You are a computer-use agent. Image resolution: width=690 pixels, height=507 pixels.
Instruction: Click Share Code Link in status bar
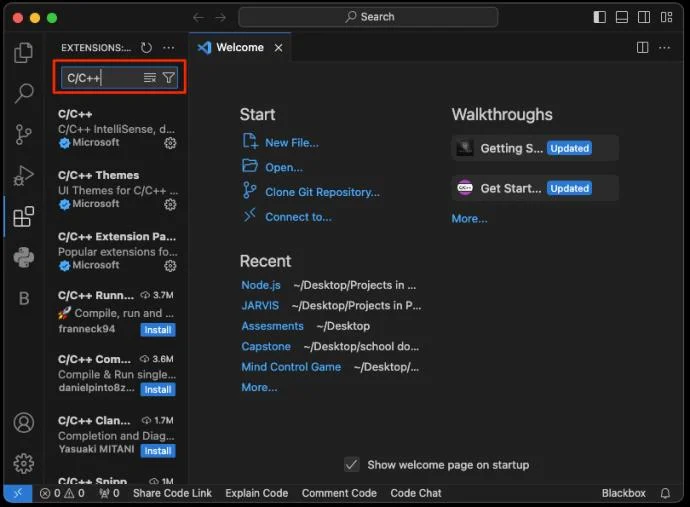[x=172, y=493]
